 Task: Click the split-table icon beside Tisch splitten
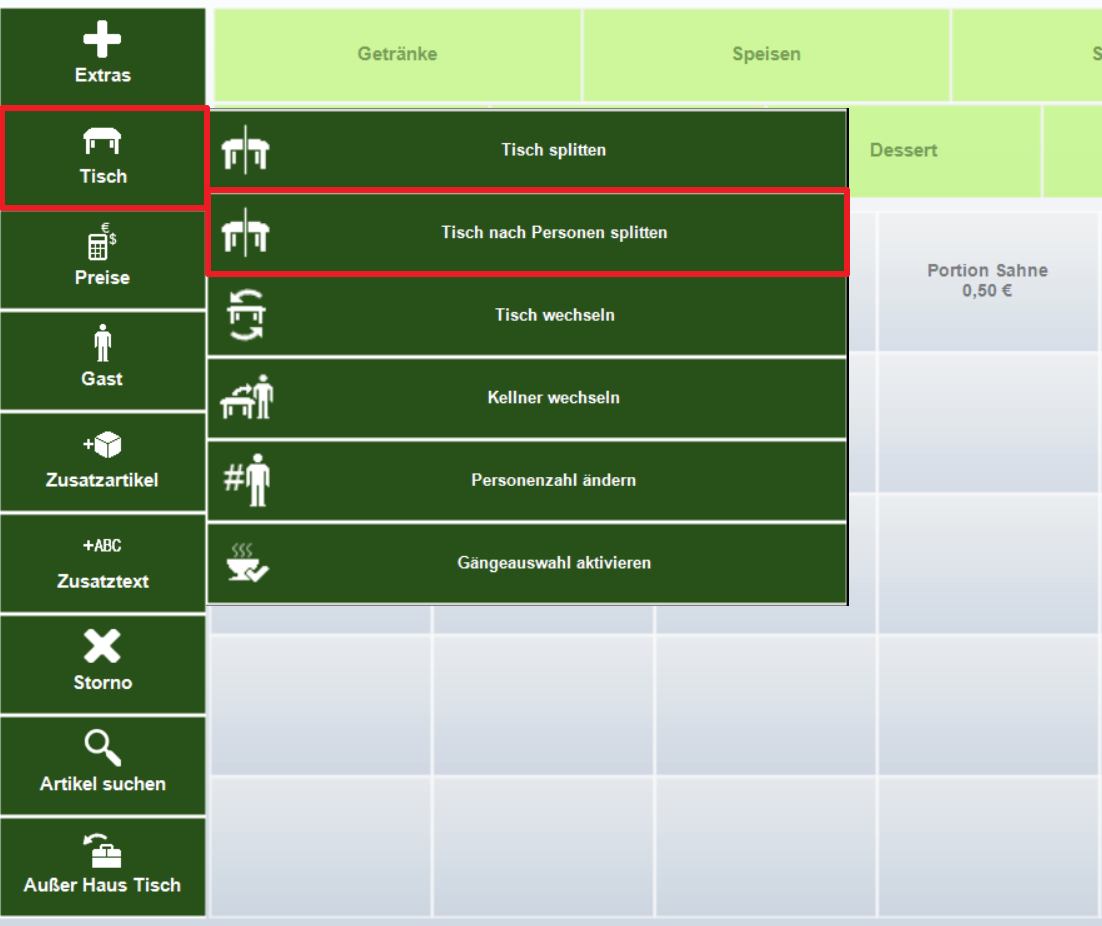tap(245, 150)
